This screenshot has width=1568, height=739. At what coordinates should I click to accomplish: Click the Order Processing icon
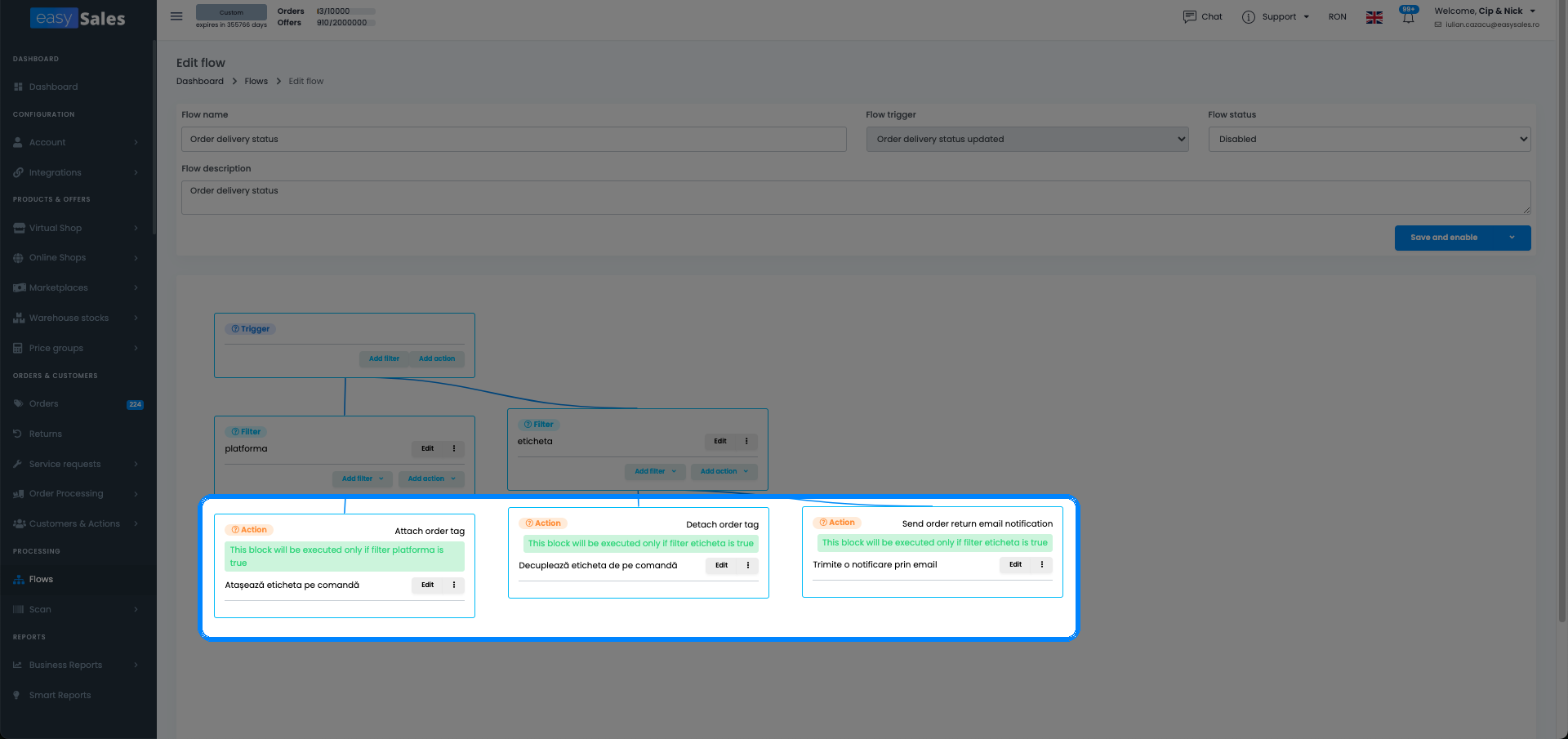click(19, 493)
